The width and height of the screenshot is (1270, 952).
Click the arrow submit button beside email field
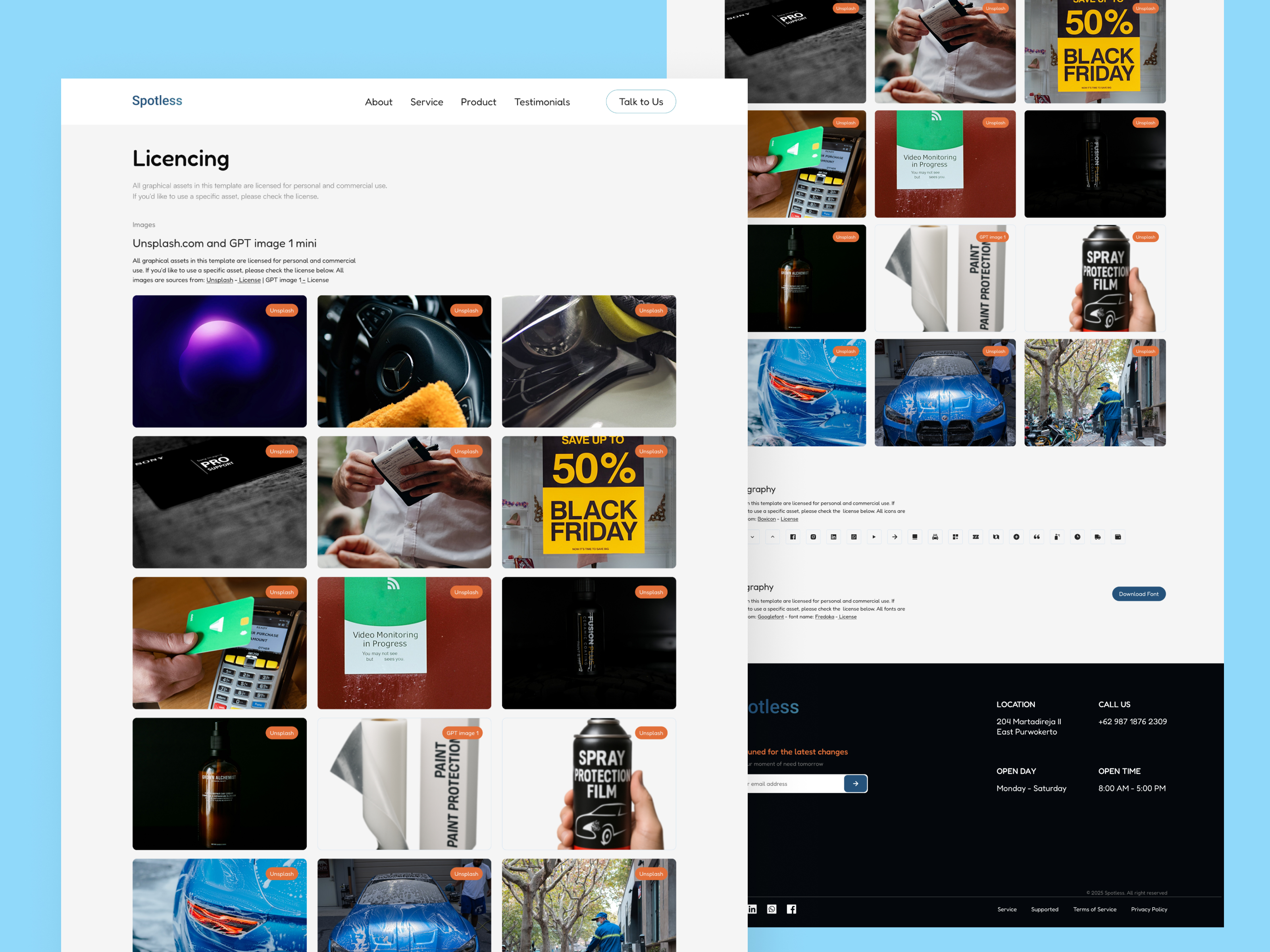(856, 783)
